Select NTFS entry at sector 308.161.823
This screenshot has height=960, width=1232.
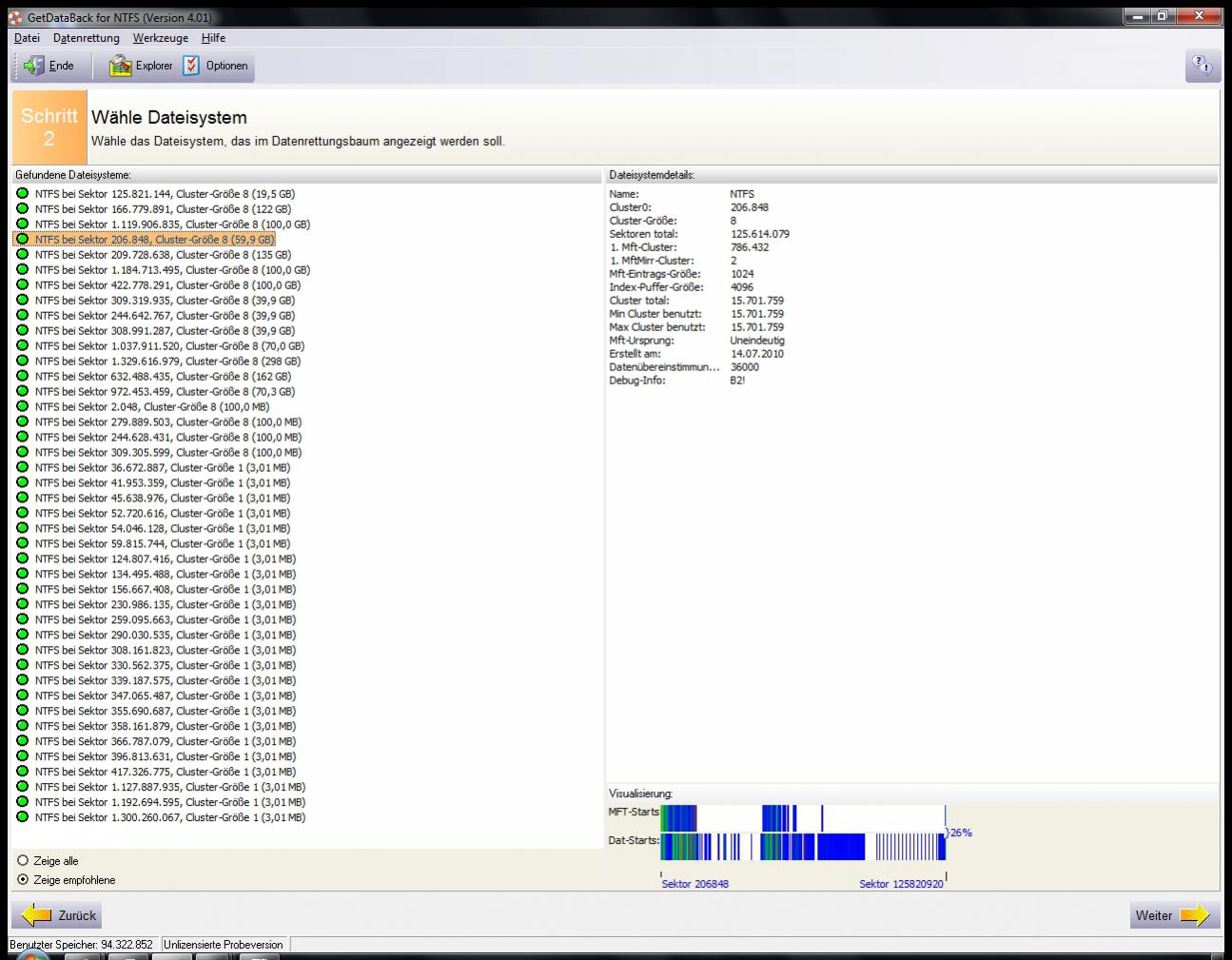[x=166, y=650]
